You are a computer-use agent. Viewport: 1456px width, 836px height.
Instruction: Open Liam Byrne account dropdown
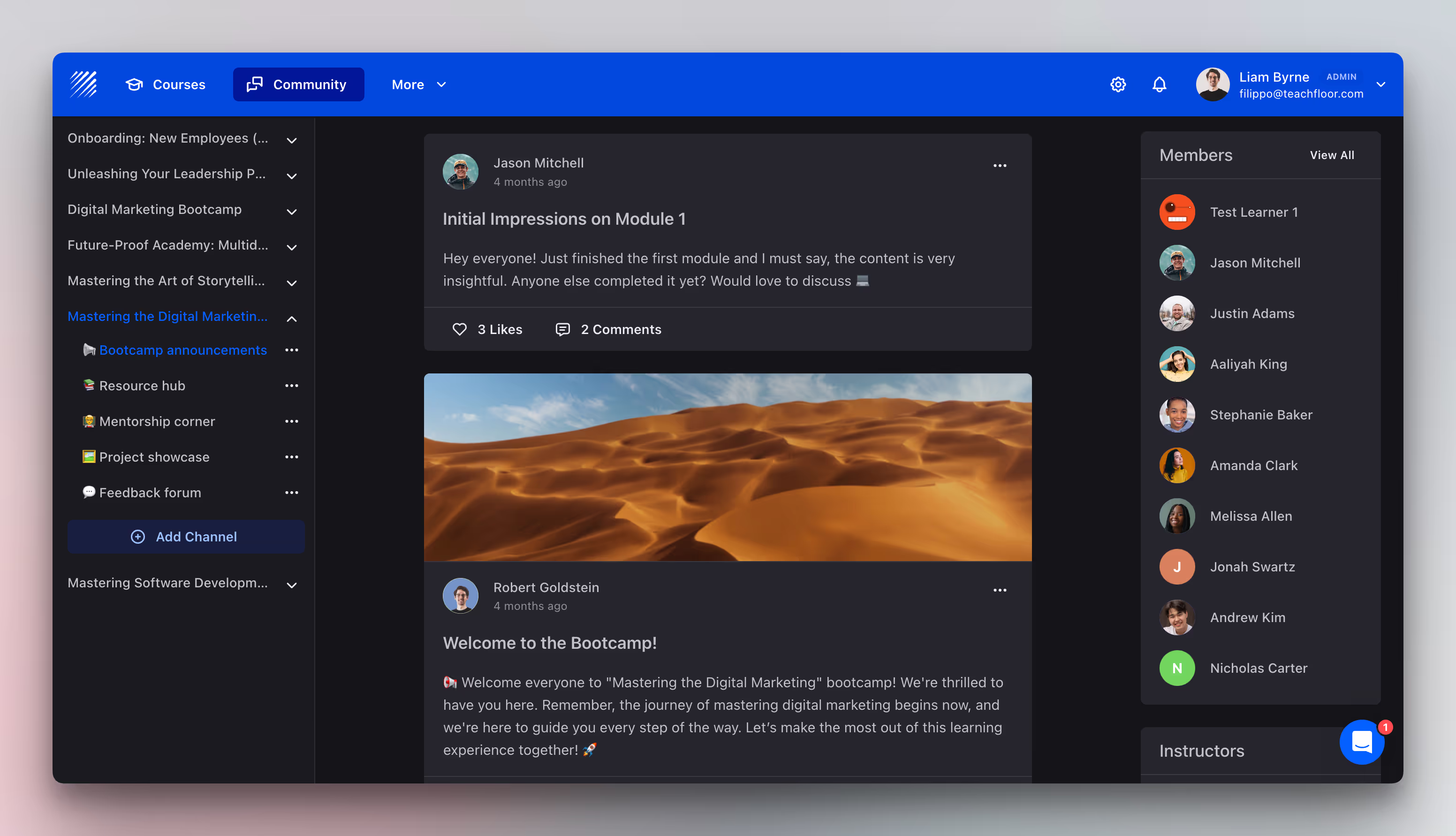click(x=1380, y=84)
